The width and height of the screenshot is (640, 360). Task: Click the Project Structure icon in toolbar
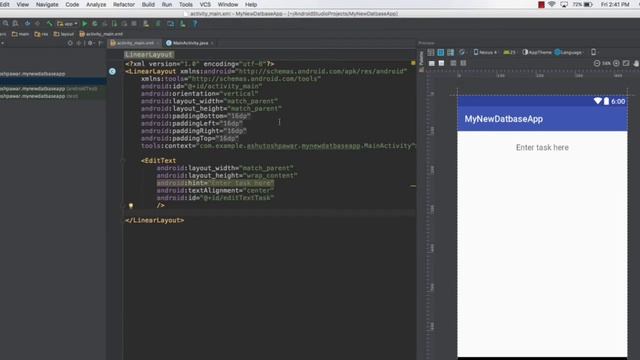(171, 24)
